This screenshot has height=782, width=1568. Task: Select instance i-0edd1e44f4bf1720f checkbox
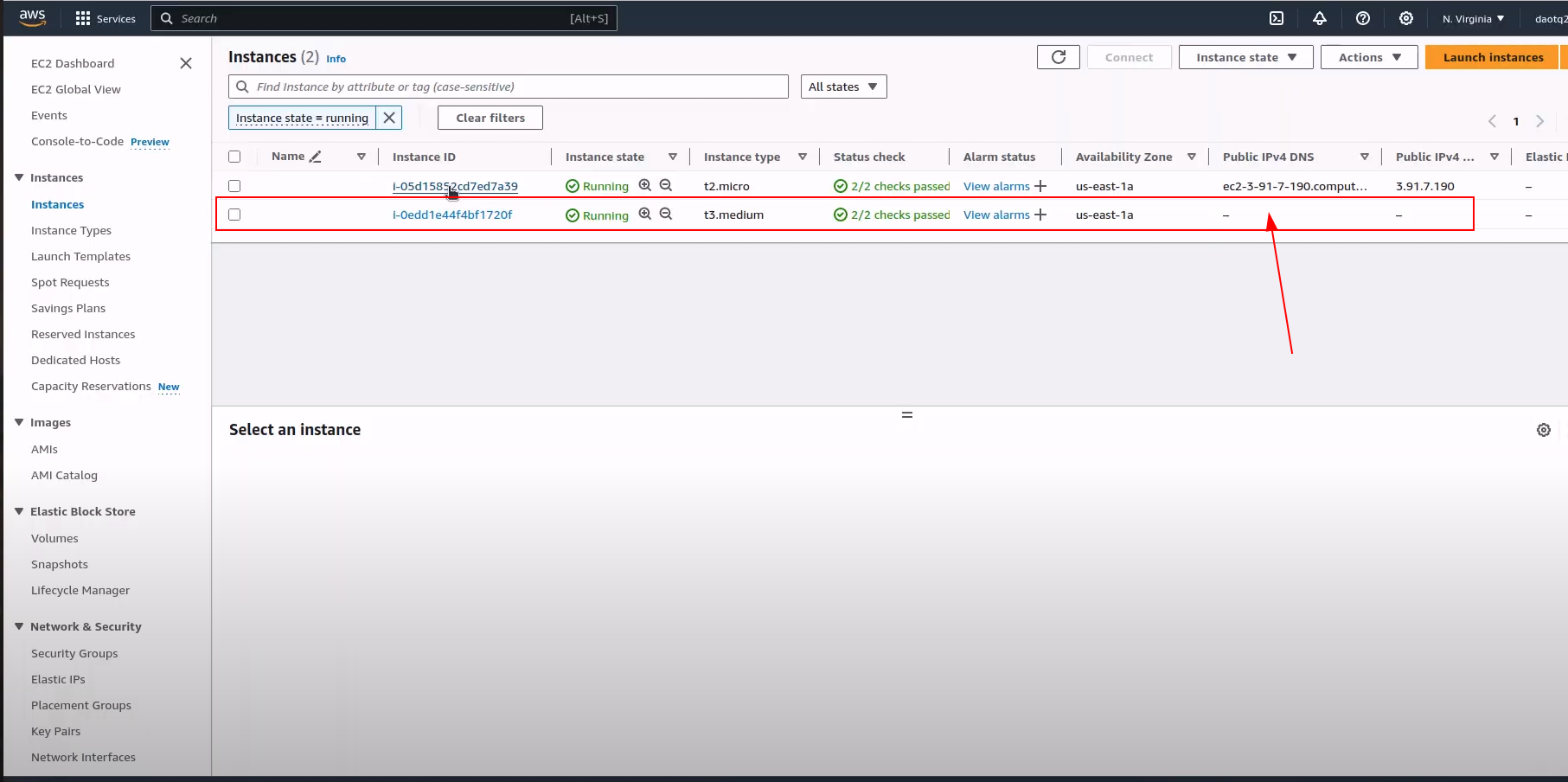click(x=234, y=215)
